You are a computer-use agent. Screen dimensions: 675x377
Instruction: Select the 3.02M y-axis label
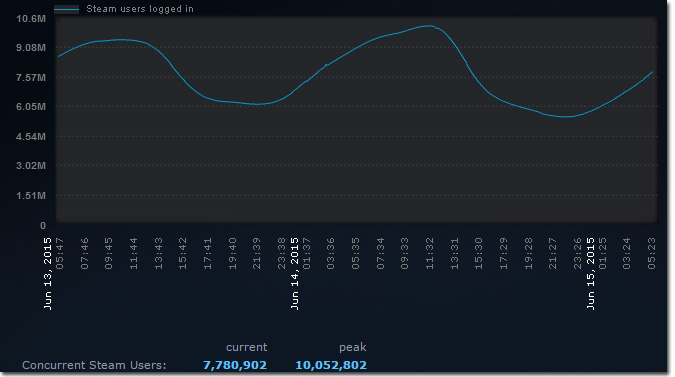31,166
